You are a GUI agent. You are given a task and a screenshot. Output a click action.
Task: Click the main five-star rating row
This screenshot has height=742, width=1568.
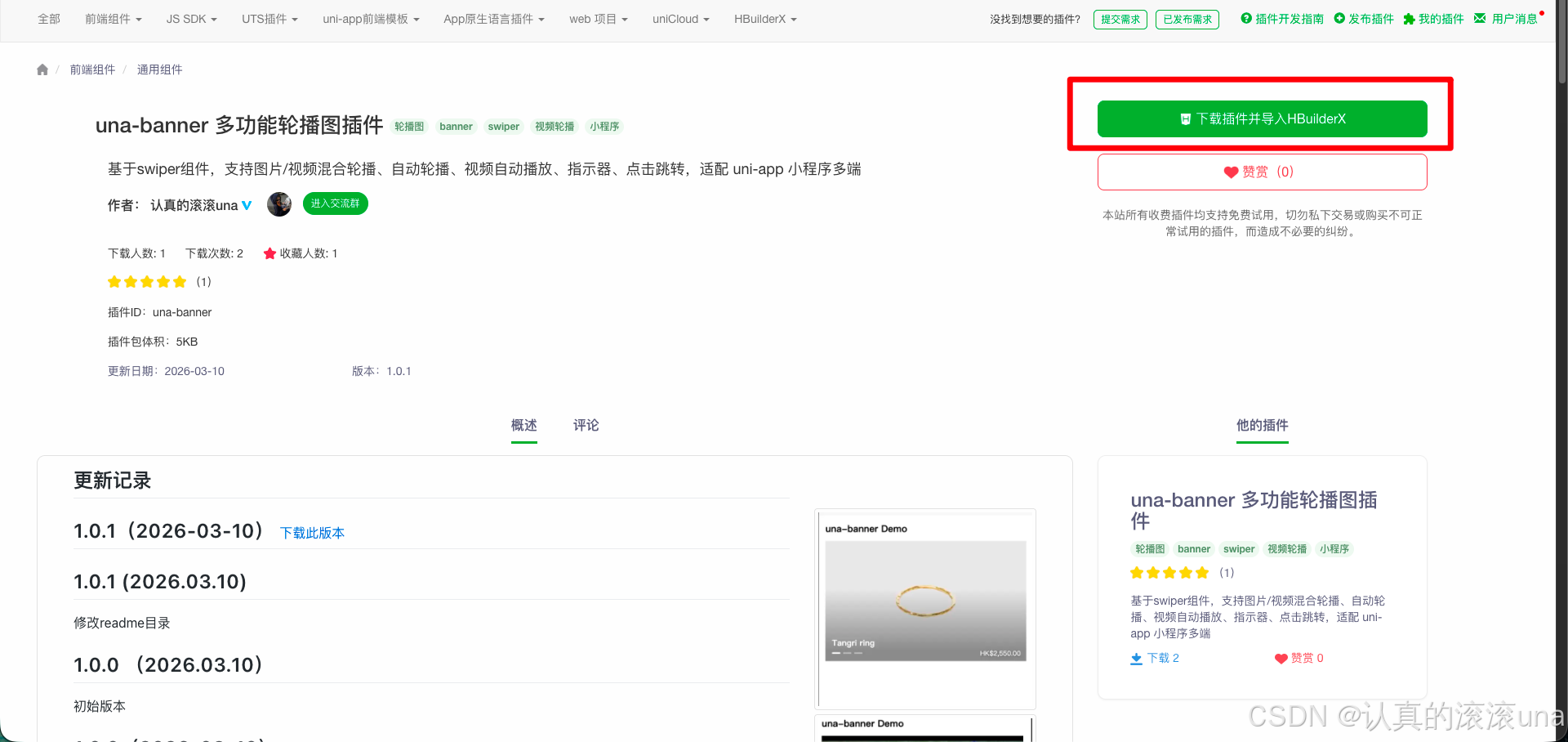tap(147, 282)
